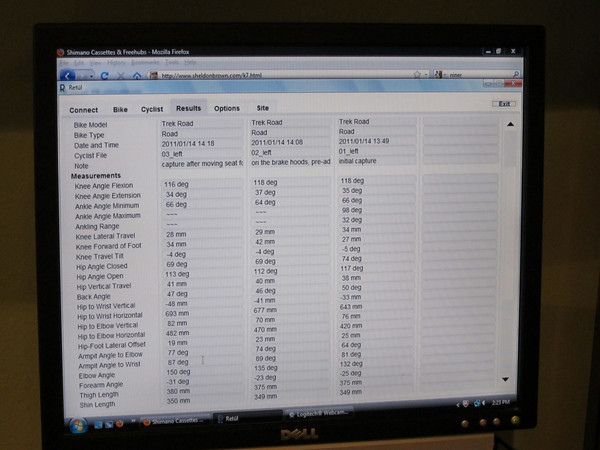Click the search box containing niner
Viewport: 600px width, 450px height.
(x=479, y=75)
